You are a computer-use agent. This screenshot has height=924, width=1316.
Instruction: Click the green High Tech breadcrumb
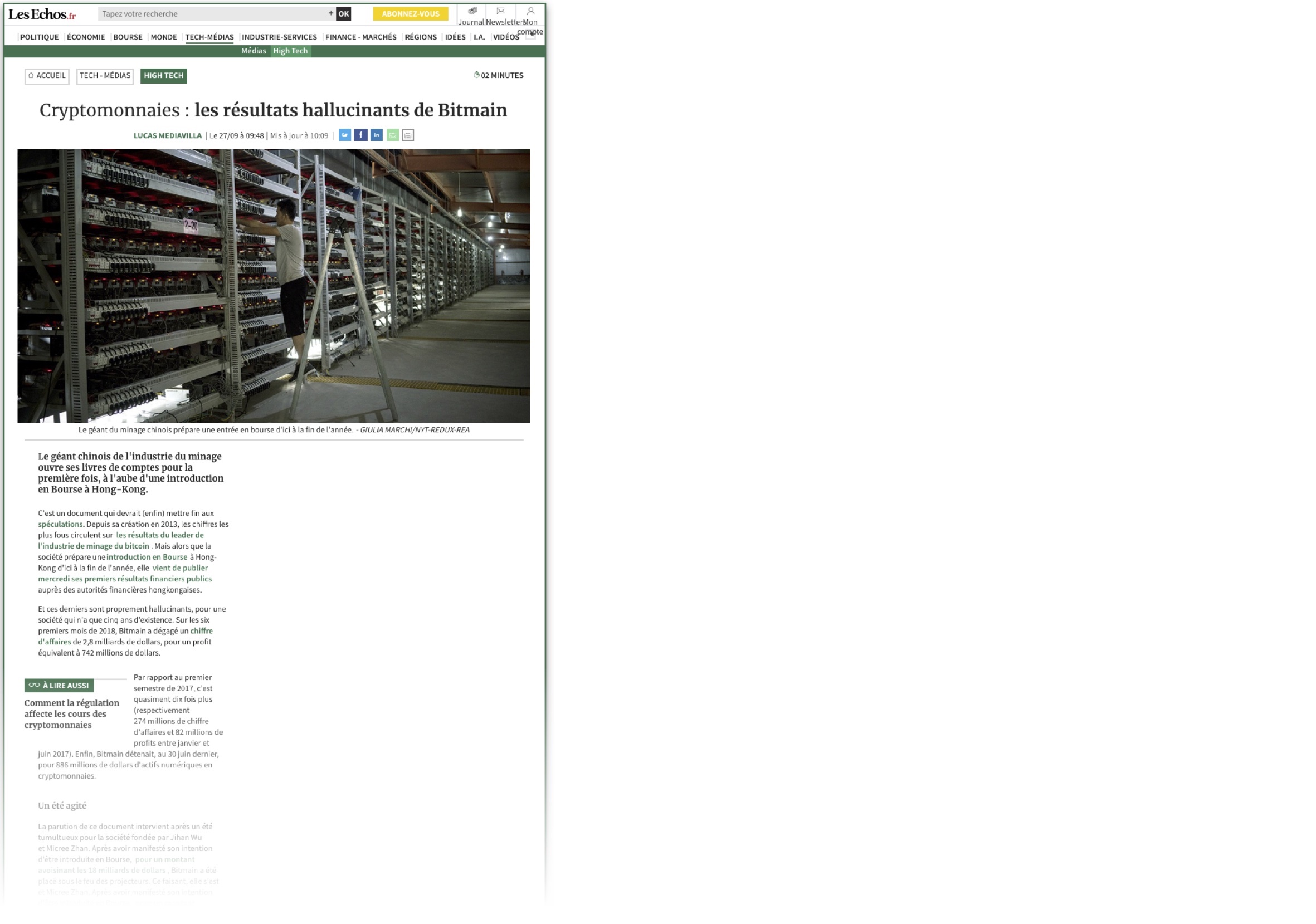pos(163,76)
